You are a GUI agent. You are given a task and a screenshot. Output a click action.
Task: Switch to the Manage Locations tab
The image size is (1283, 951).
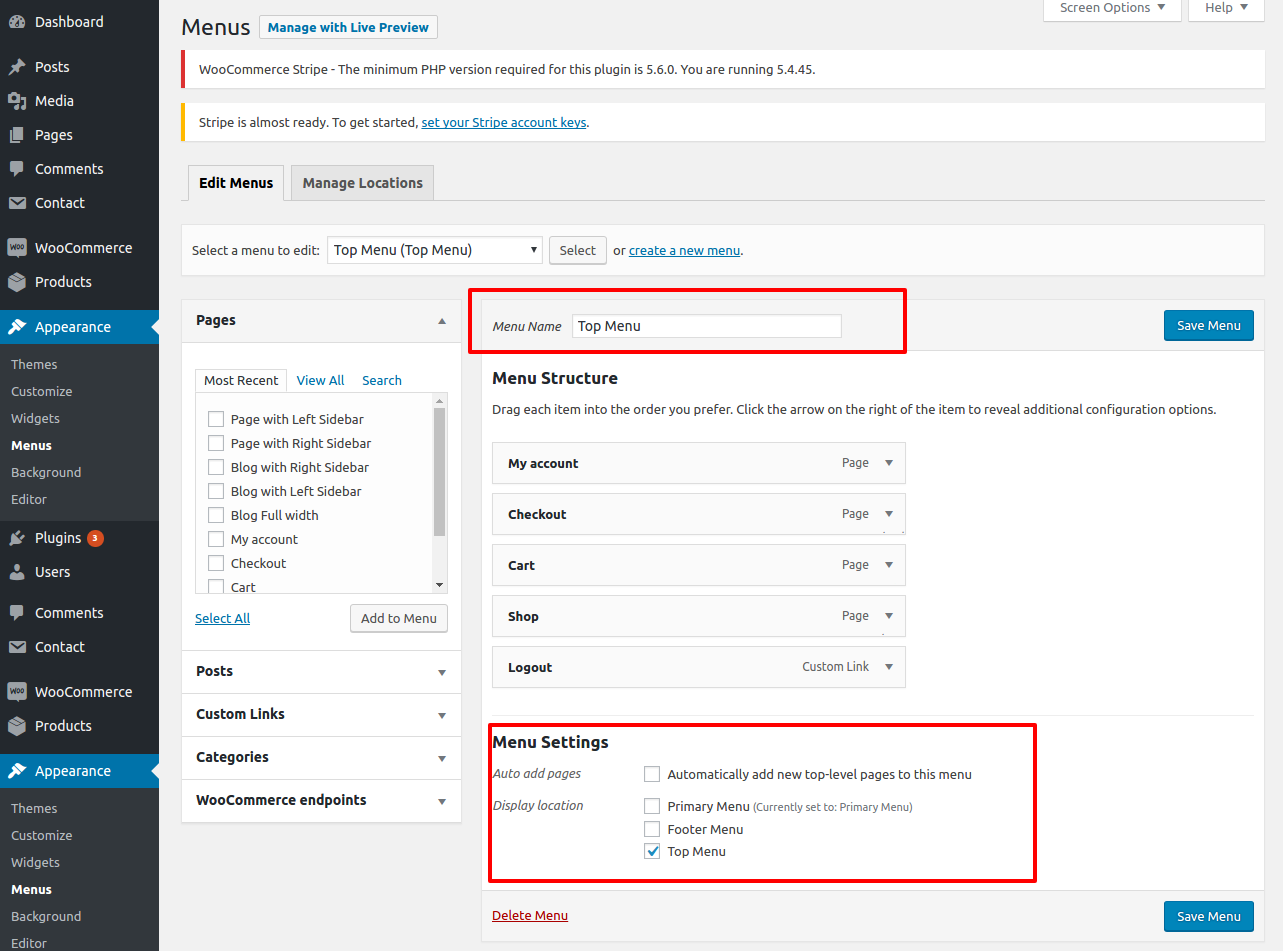pyautogui.click(x=362, y=183)
